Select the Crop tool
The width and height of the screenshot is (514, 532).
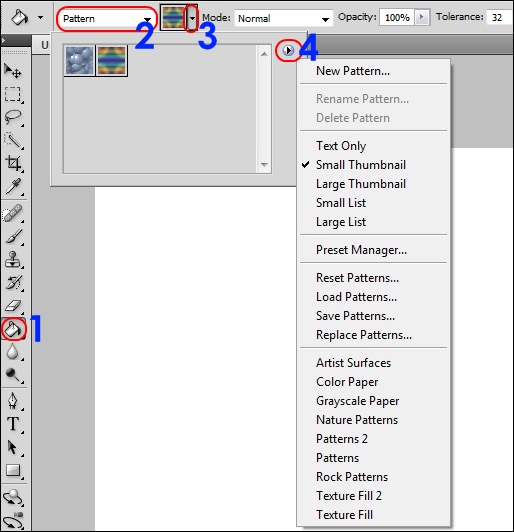13,163
